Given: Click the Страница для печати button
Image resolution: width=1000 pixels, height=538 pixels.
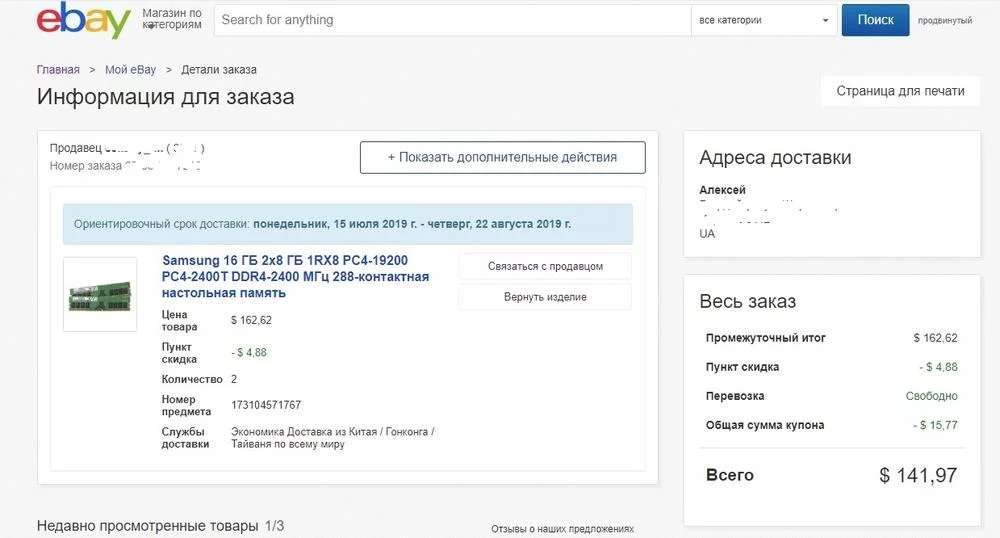Looking at the screenshot, I should tap(900, 91).
